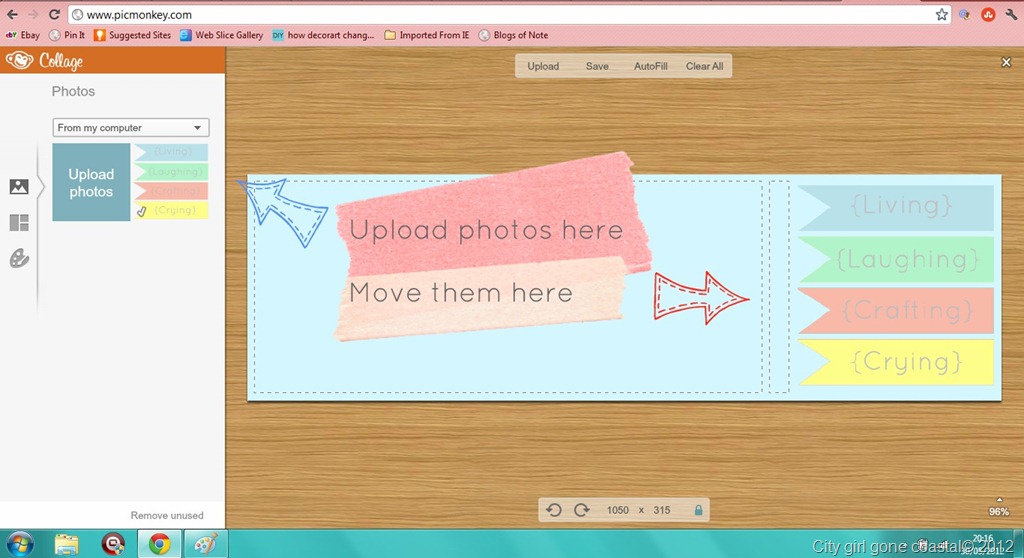
Task: Select the {Laughing} banner on canvas
Action: coord(896,259)
